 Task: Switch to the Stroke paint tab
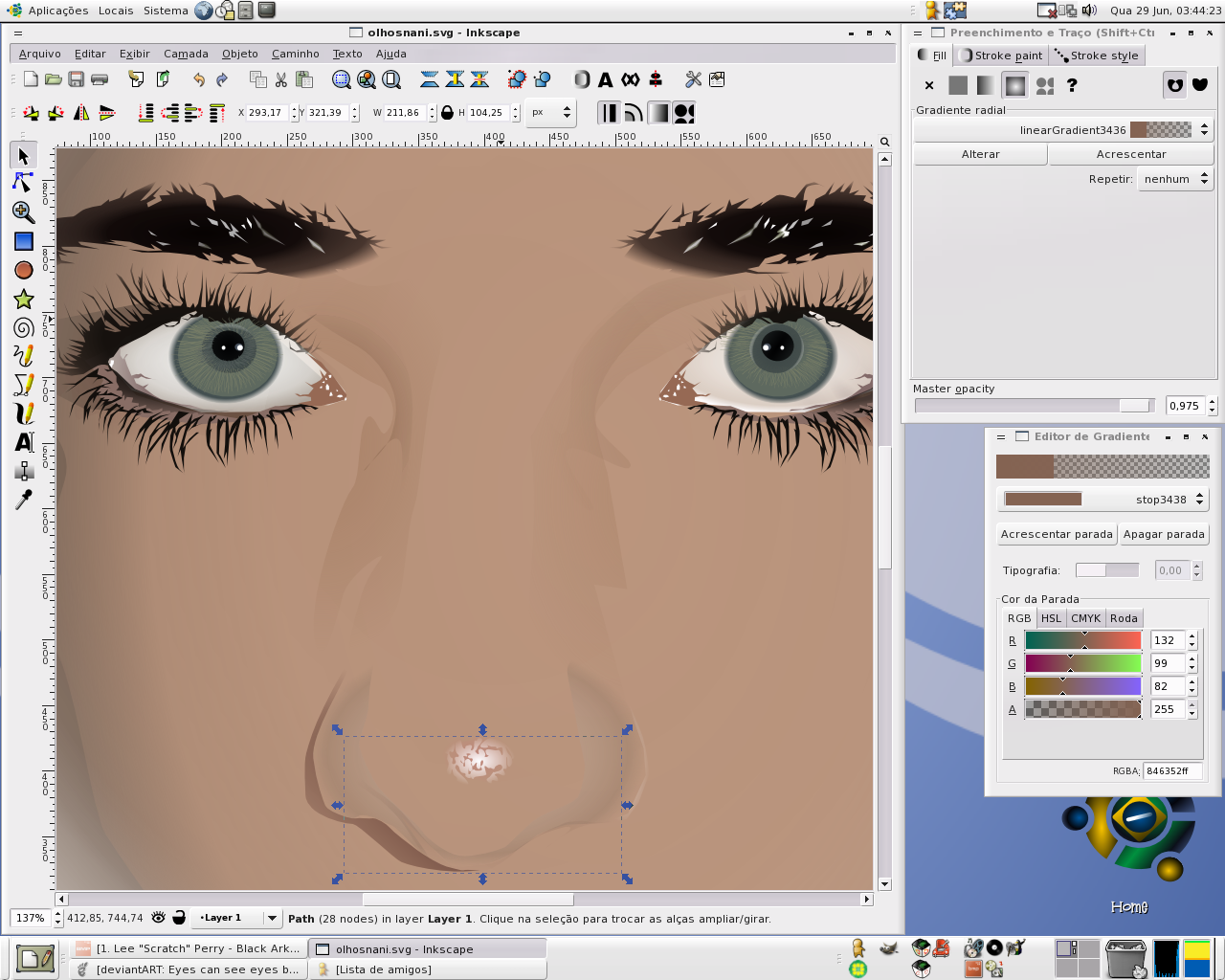tap(1001, 56)
